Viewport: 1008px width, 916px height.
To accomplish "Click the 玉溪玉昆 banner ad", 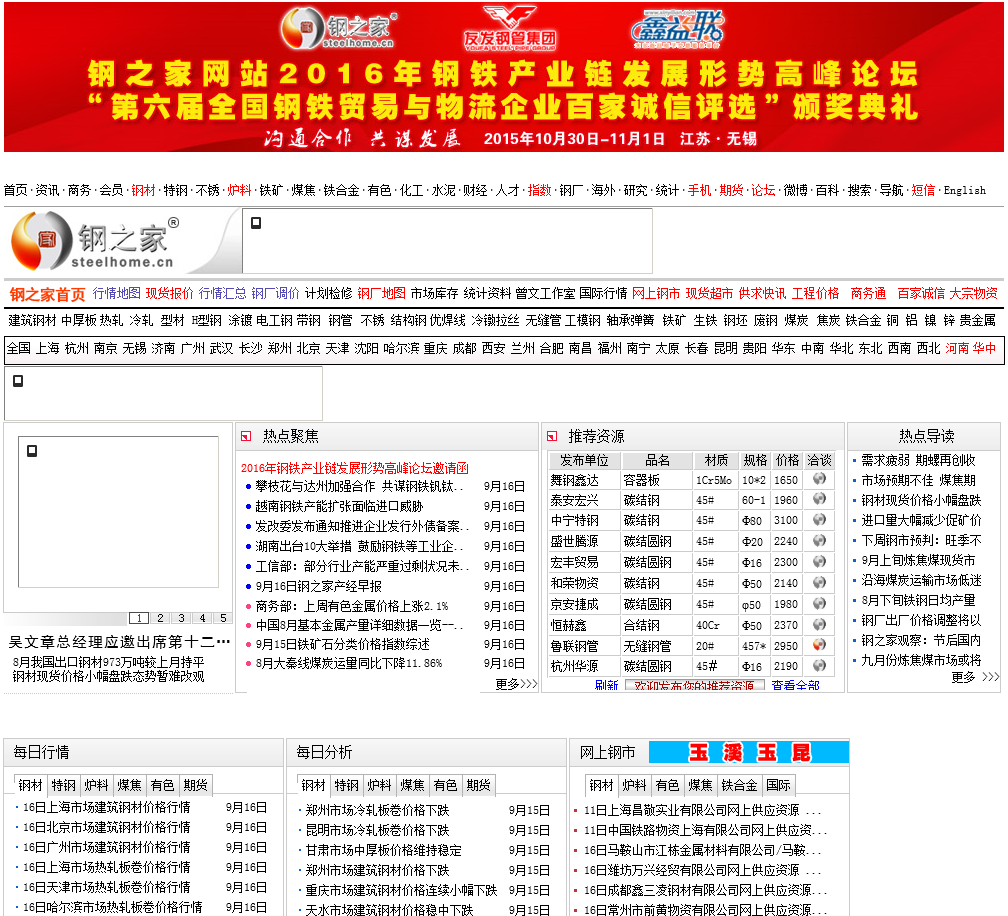I will click(749, 752).
